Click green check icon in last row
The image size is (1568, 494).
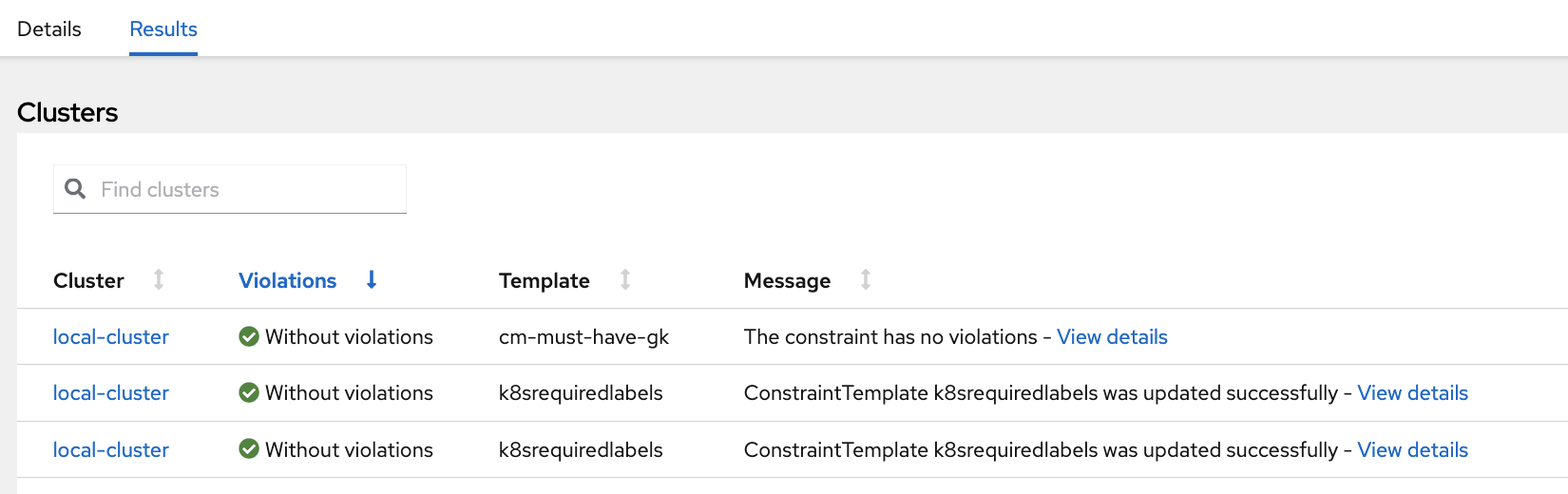(x=249, y=449)
